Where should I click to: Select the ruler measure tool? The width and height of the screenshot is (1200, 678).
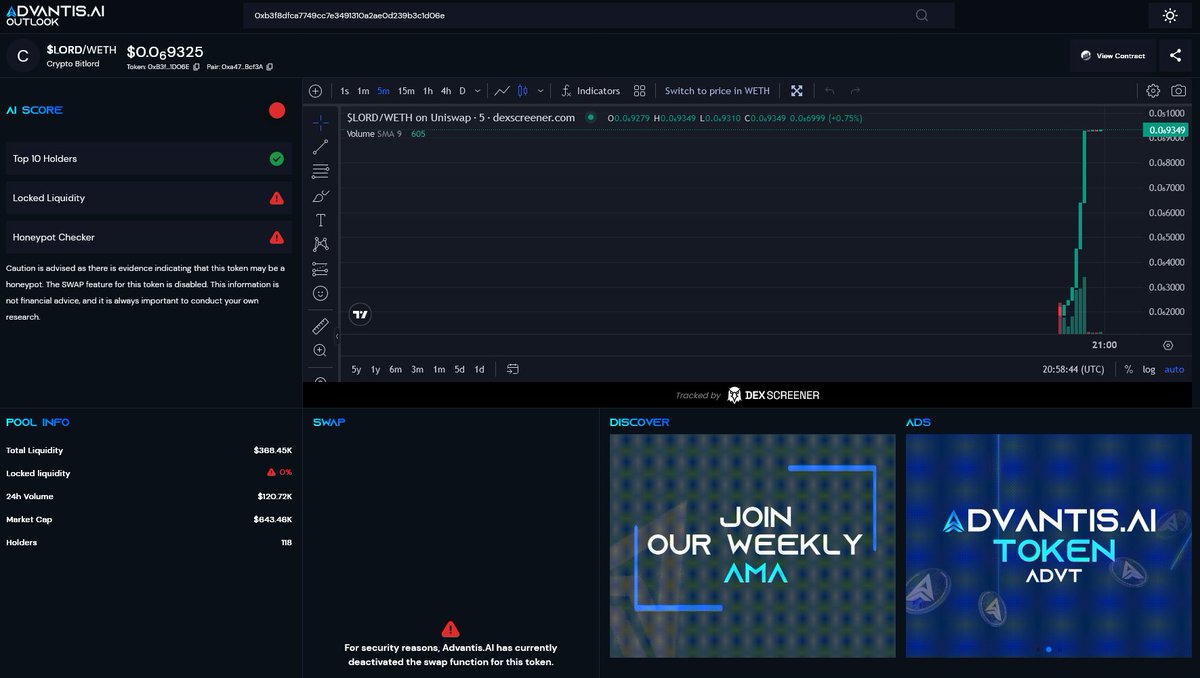point(320,326)
